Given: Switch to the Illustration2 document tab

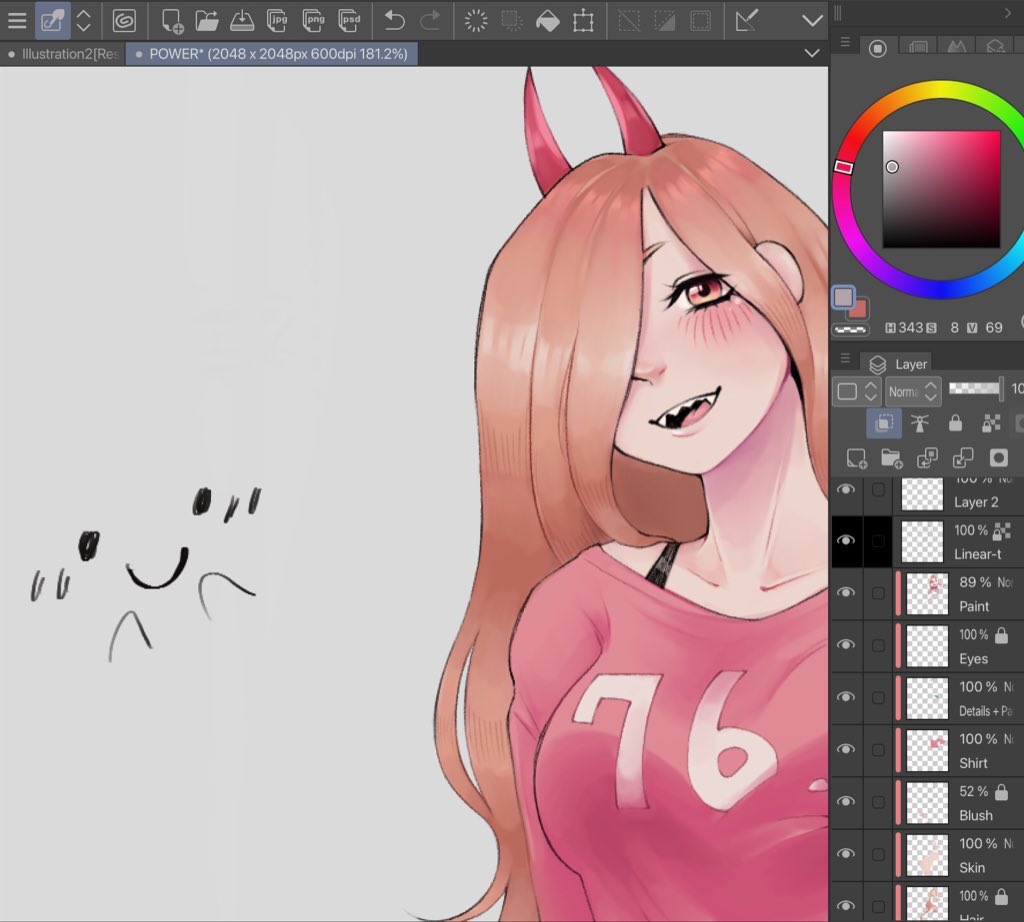Looking at the screenshot, I should 63,54.
